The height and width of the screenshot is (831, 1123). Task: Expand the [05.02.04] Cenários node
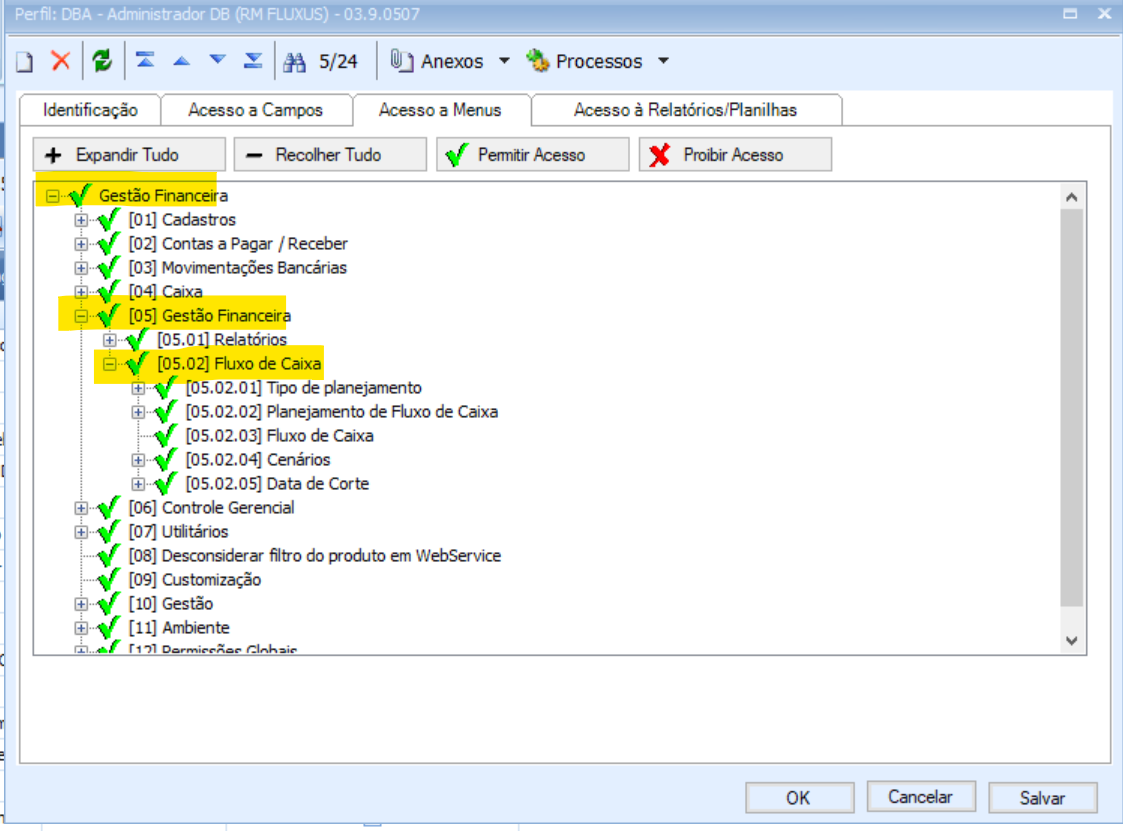(138, 460)
